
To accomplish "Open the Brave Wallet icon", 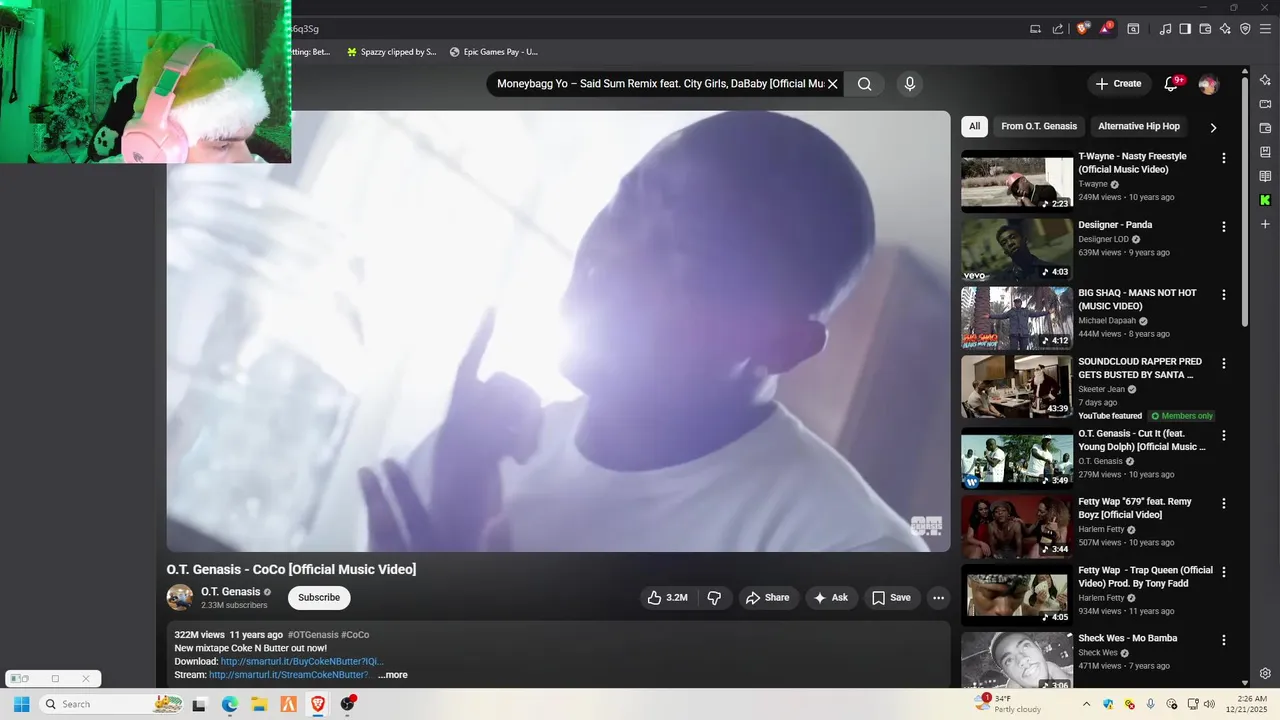I will pos(1205,29).
